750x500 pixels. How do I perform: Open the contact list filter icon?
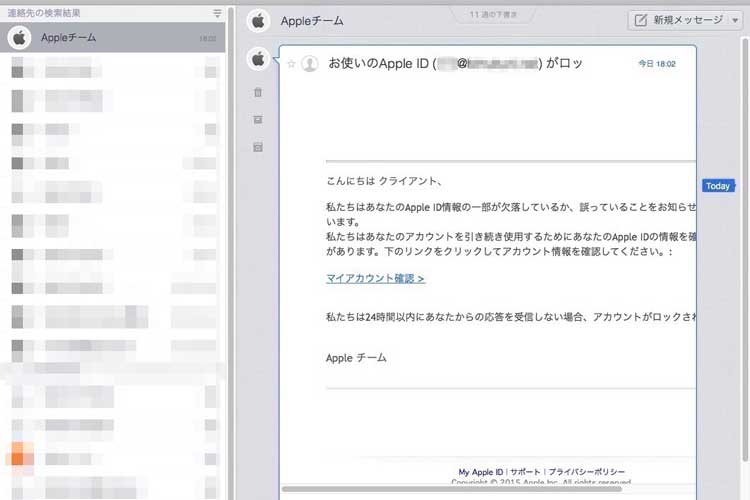217,13
